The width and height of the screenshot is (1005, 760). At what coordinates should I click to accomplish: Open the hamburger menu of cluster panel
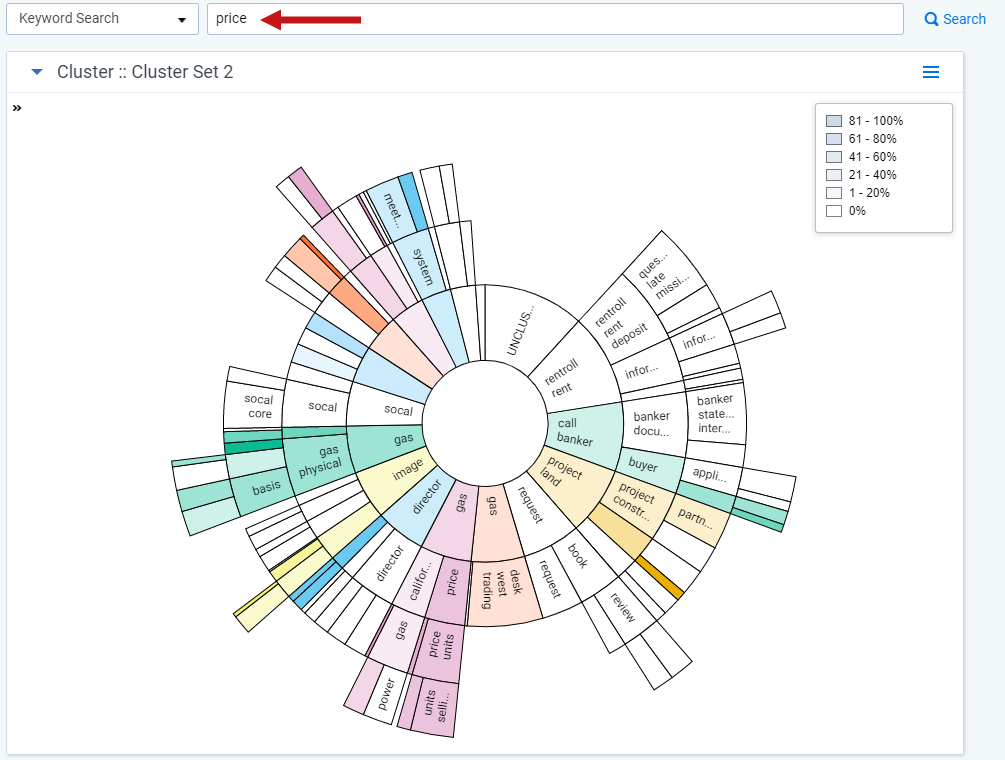tap(931, 72)
